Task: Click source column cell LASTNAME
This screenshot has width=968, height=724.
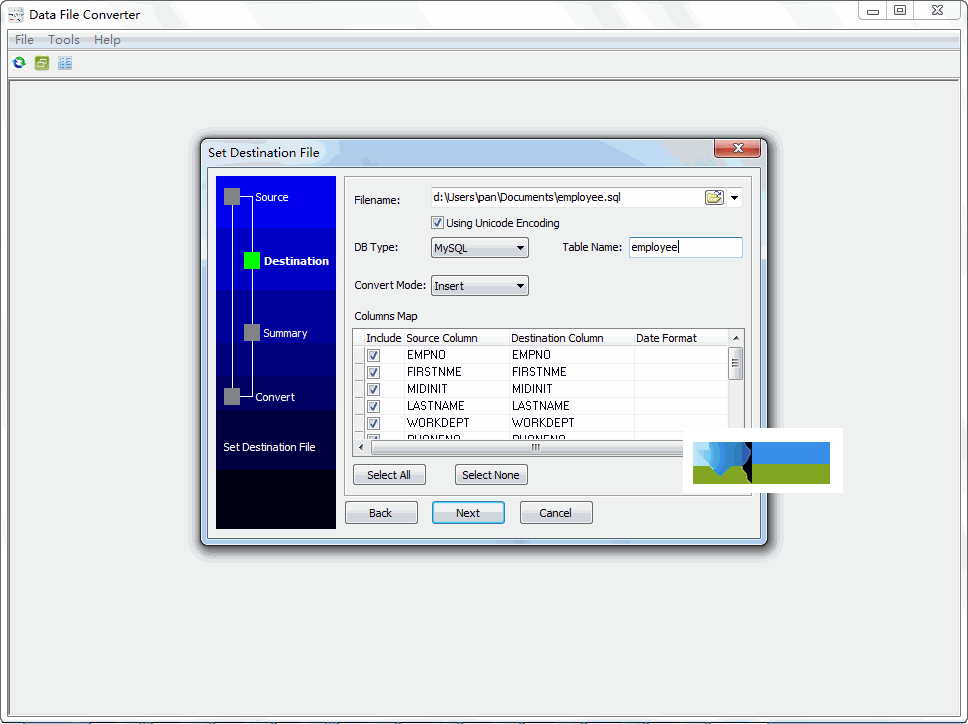Action: coord(456,406)
